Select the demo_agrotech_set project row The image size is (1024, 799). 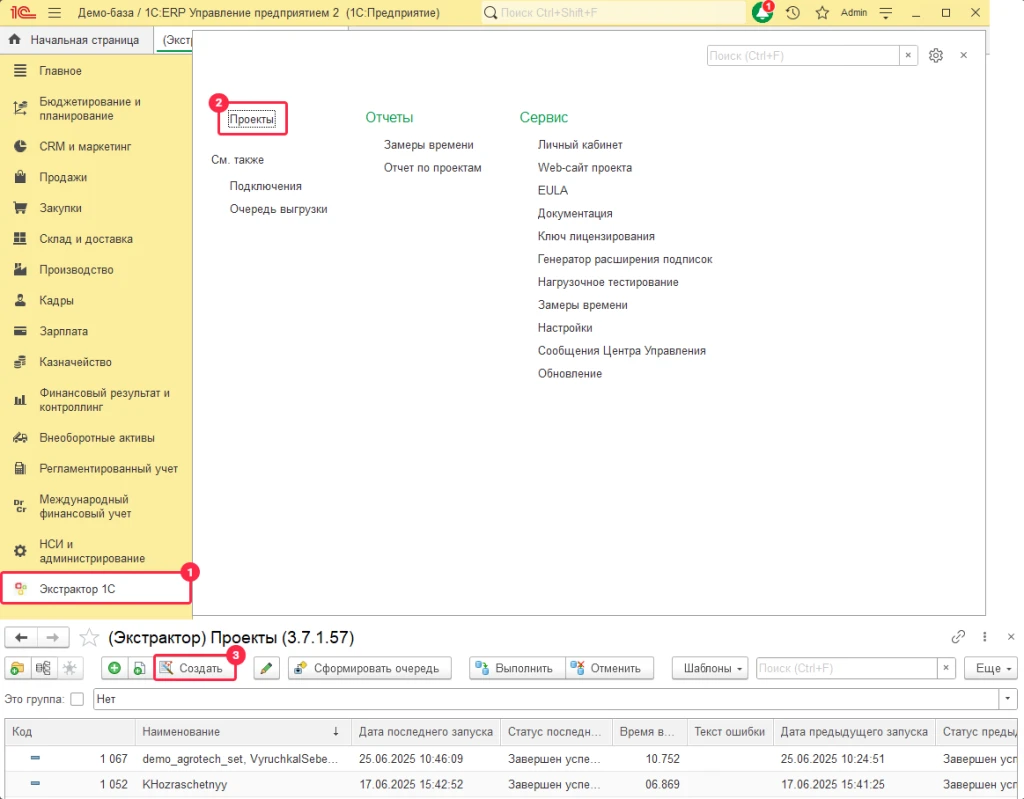240,759
